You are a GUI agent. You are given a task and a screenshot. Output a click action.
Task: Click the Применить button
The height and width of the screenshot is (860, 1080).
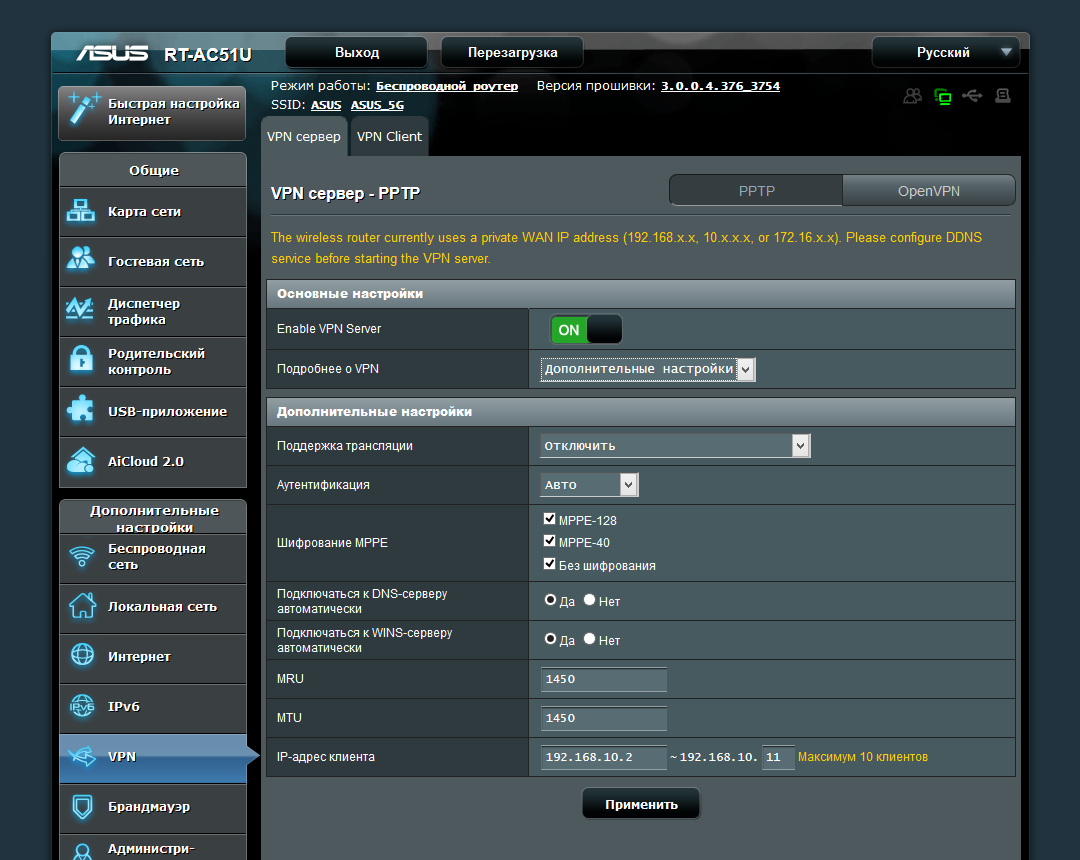coord(641,804)
